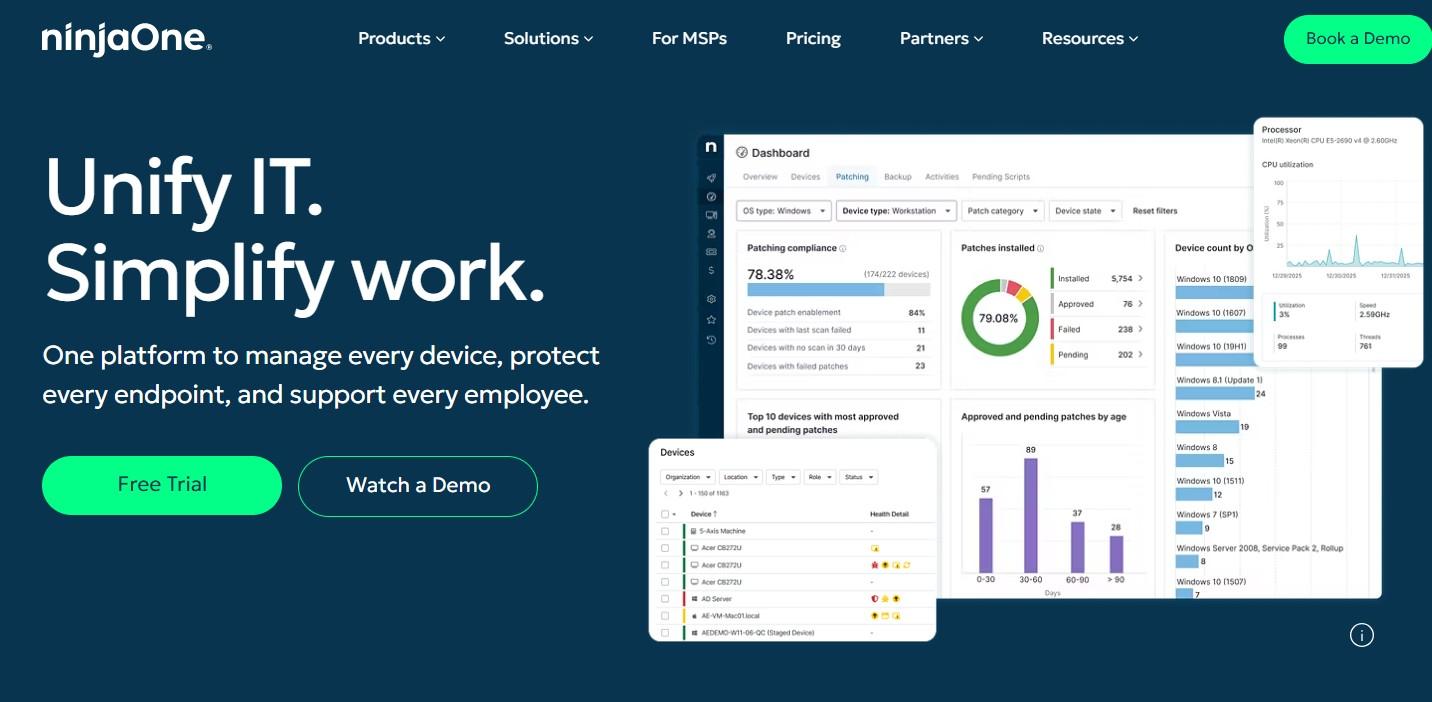Image resolution: width=1432 pixels, height=702 pixels.
Task: Switch to the Devices dashboard tab
Action: (x=805, y=177)
